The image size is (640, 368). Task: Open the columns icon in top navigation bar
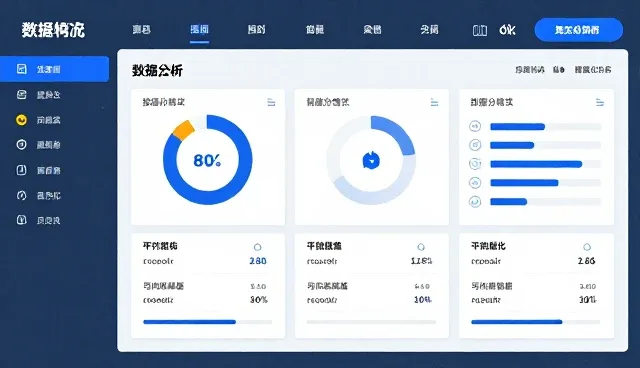pyautogui.click(x=480, y=30)
